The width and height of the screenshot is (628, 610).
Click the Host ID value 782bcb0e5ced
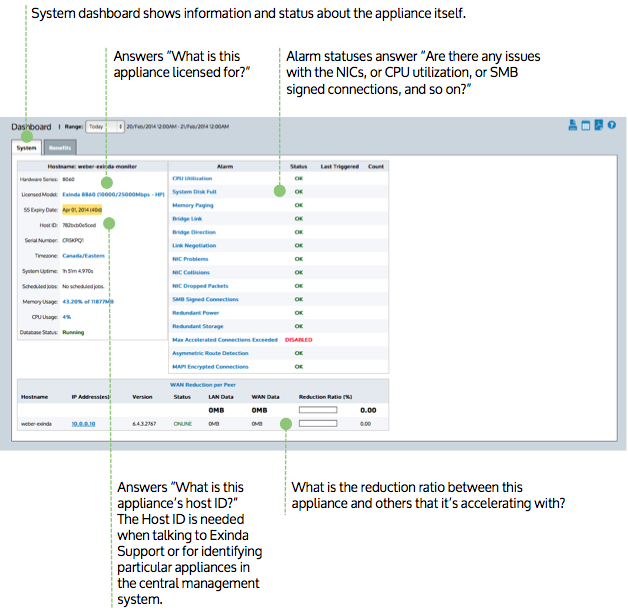79,225
